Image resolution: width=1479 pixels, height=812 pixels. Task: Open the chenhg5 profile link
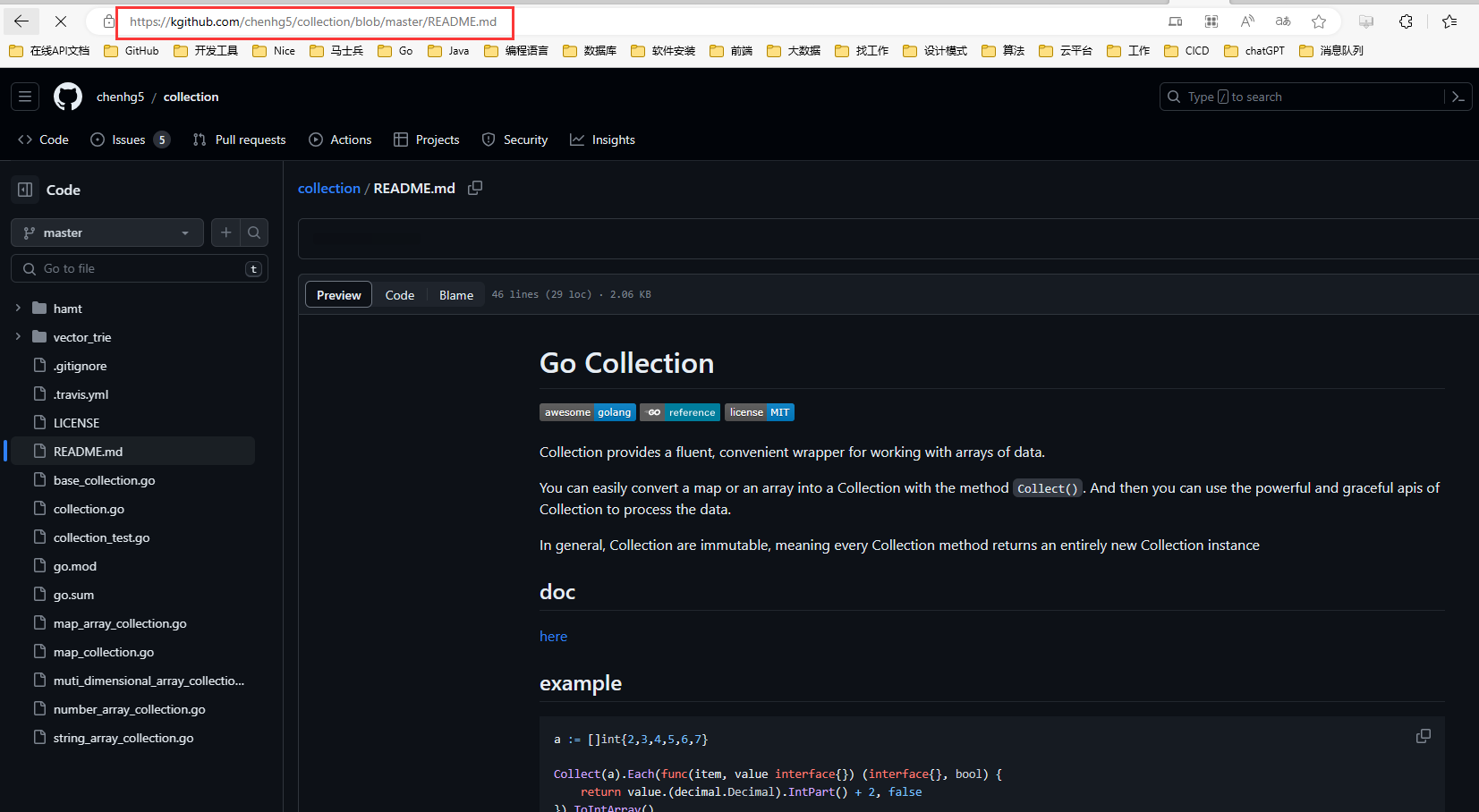[120, 96]
